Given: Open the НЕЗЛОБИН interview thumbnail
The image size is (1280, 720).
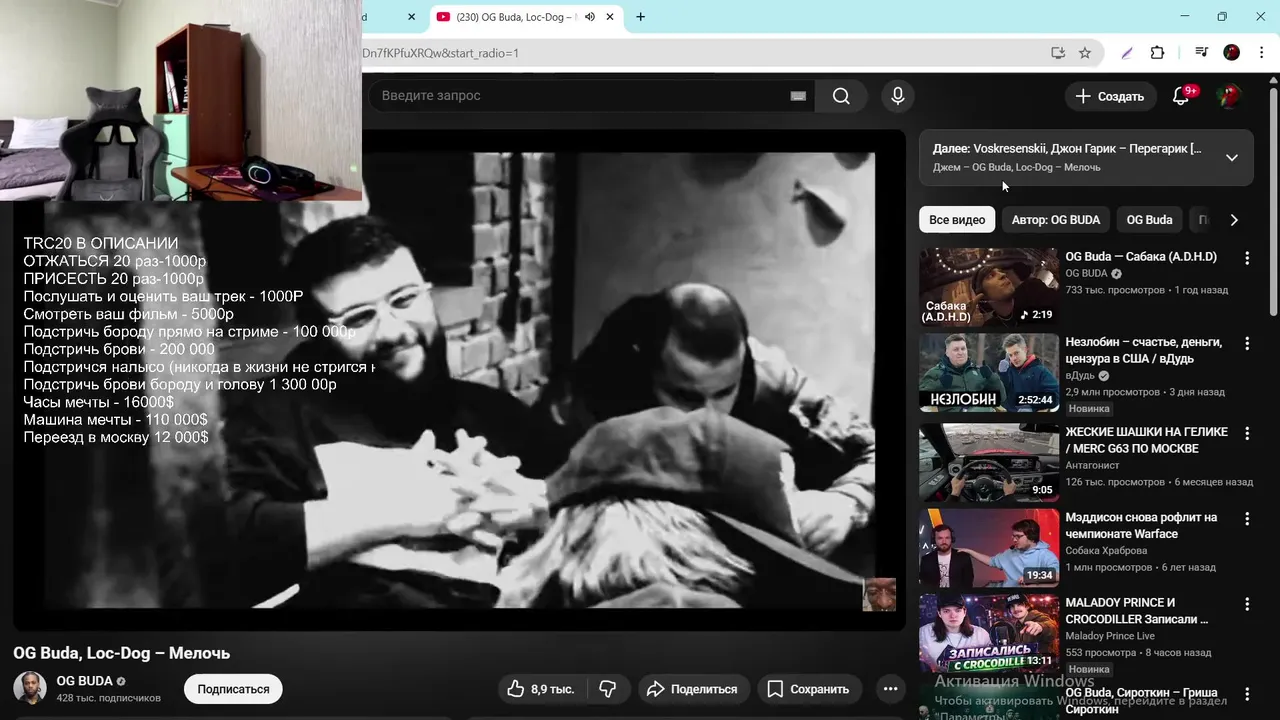Looking at the screenshot, I should pos(989,373).
